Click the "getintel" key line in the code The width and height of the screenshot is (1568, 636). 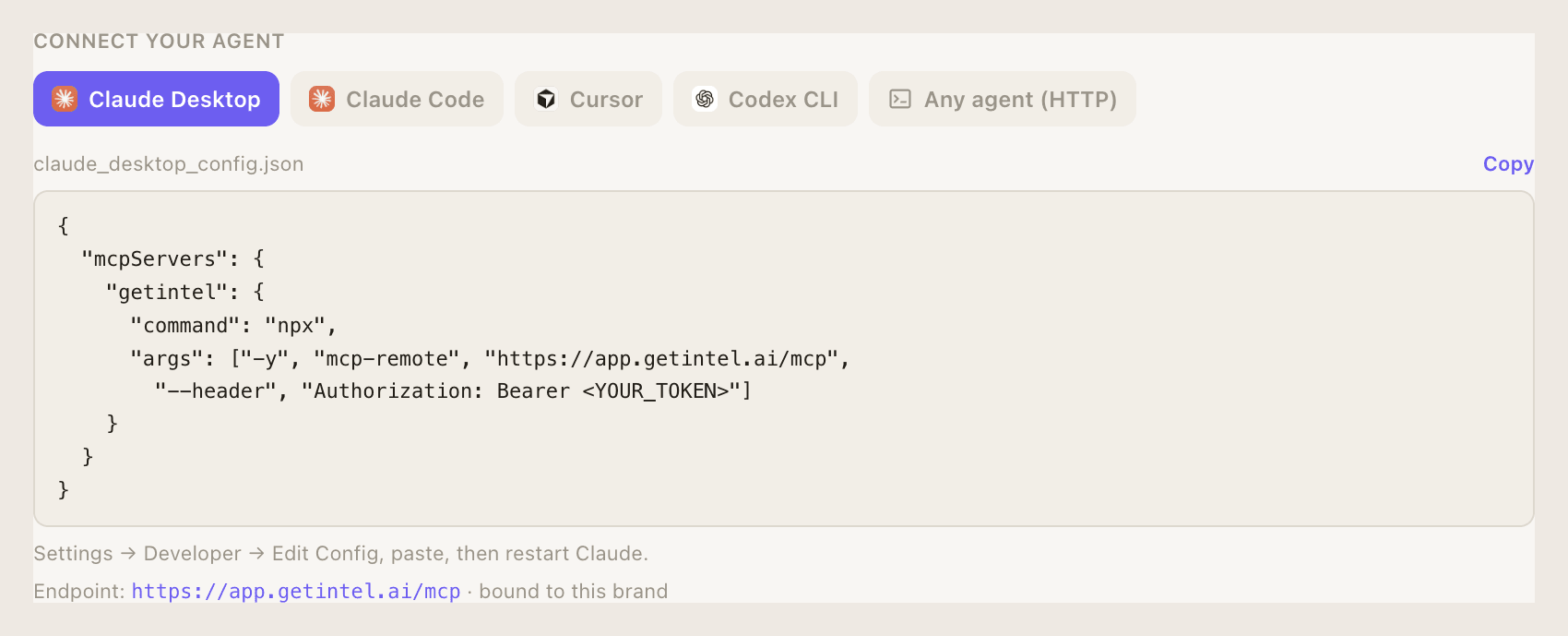[185, 292]
